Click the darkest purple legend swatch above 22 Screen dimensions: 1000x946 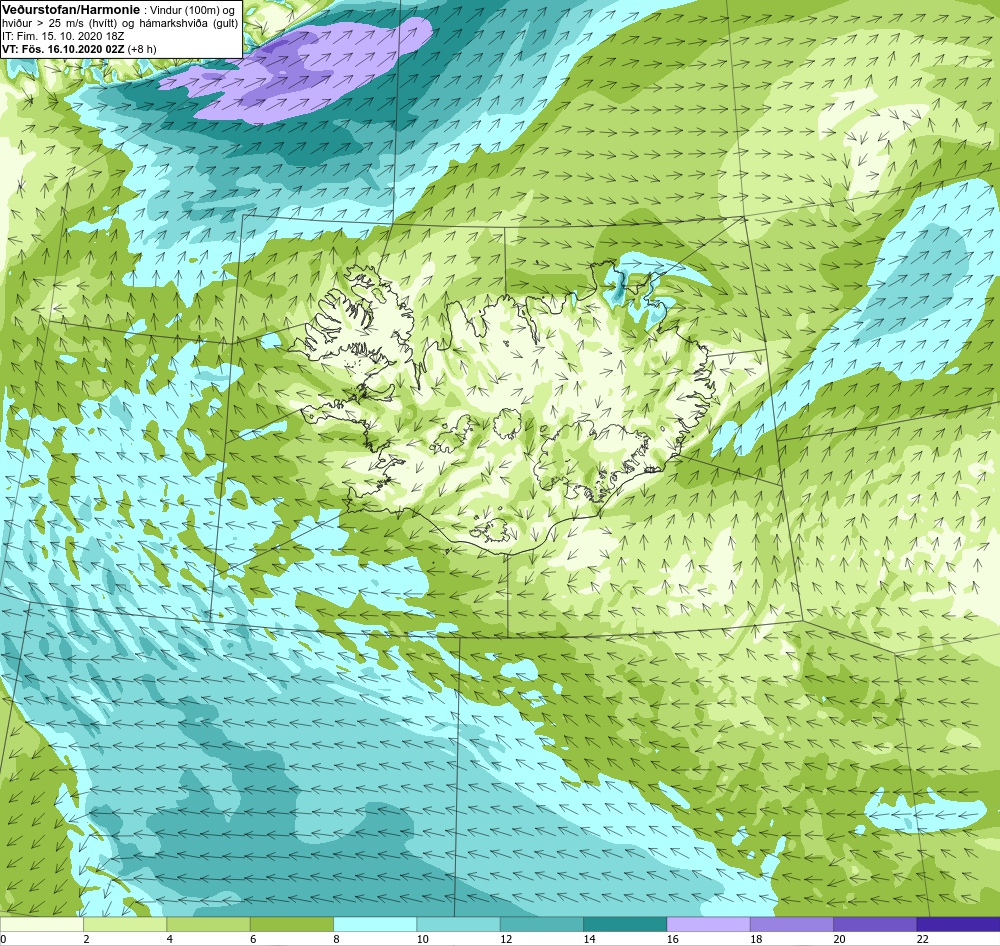[x=958, y=924]
